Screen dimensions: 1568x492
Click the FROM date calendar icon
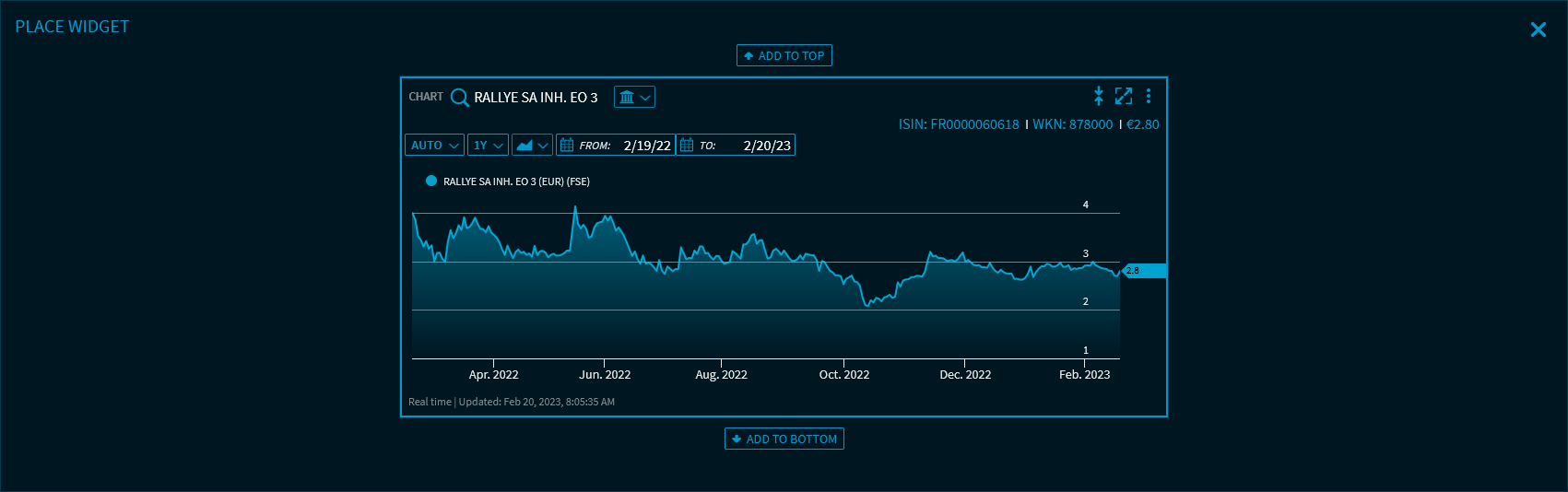pyautogui.click(x=567, y=146)
